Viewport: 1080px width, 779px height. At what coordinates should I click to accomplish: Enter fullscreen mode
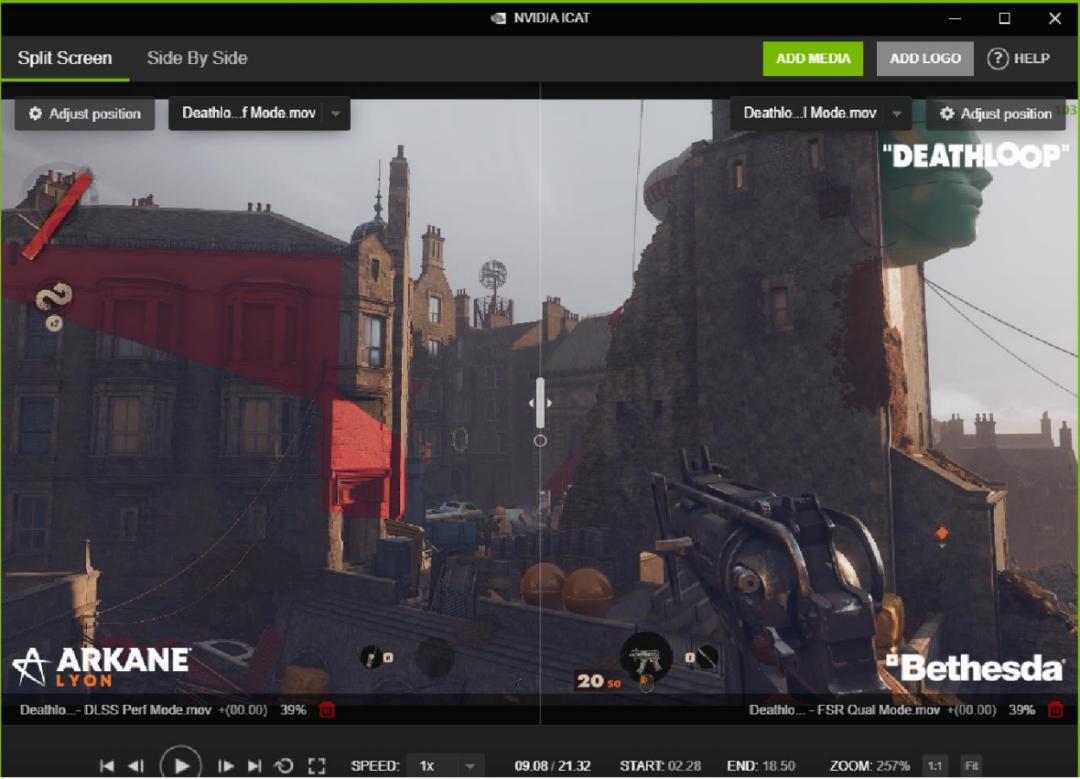tap(317, 766)
